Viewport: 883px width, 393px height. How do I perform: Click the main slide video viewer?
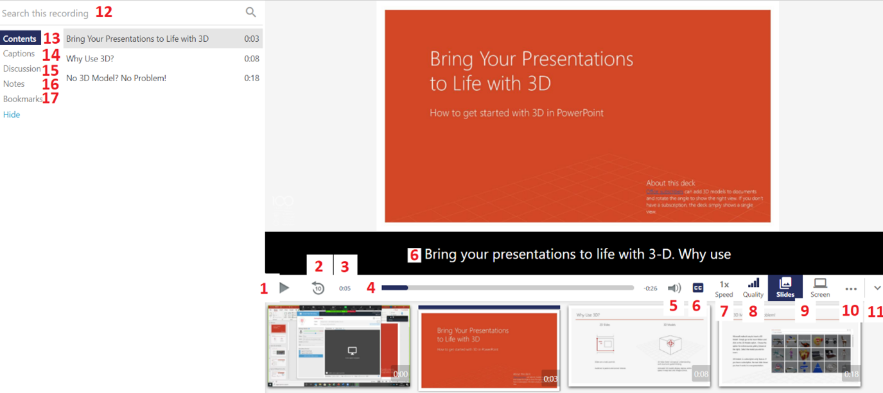click(577, 116)
